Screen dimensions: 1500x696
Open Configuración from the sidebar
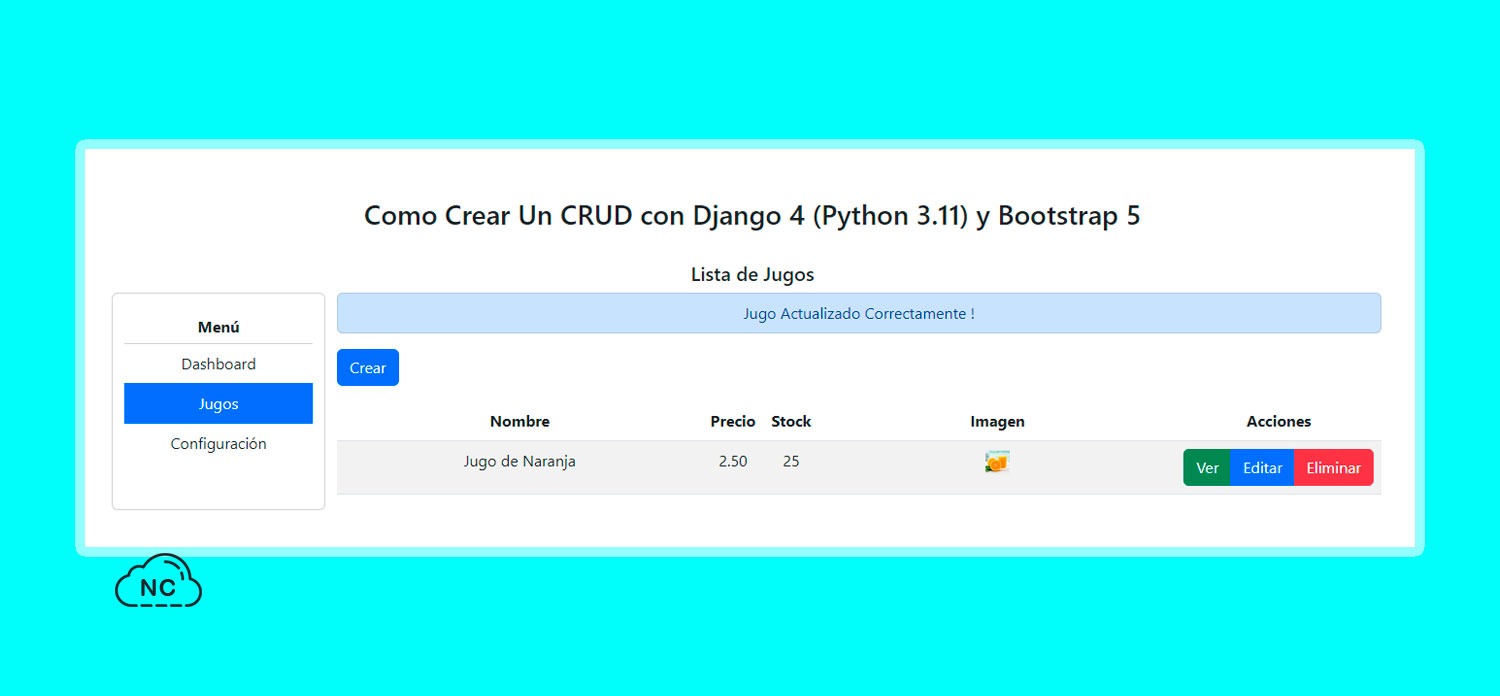(x=218, y=444)
